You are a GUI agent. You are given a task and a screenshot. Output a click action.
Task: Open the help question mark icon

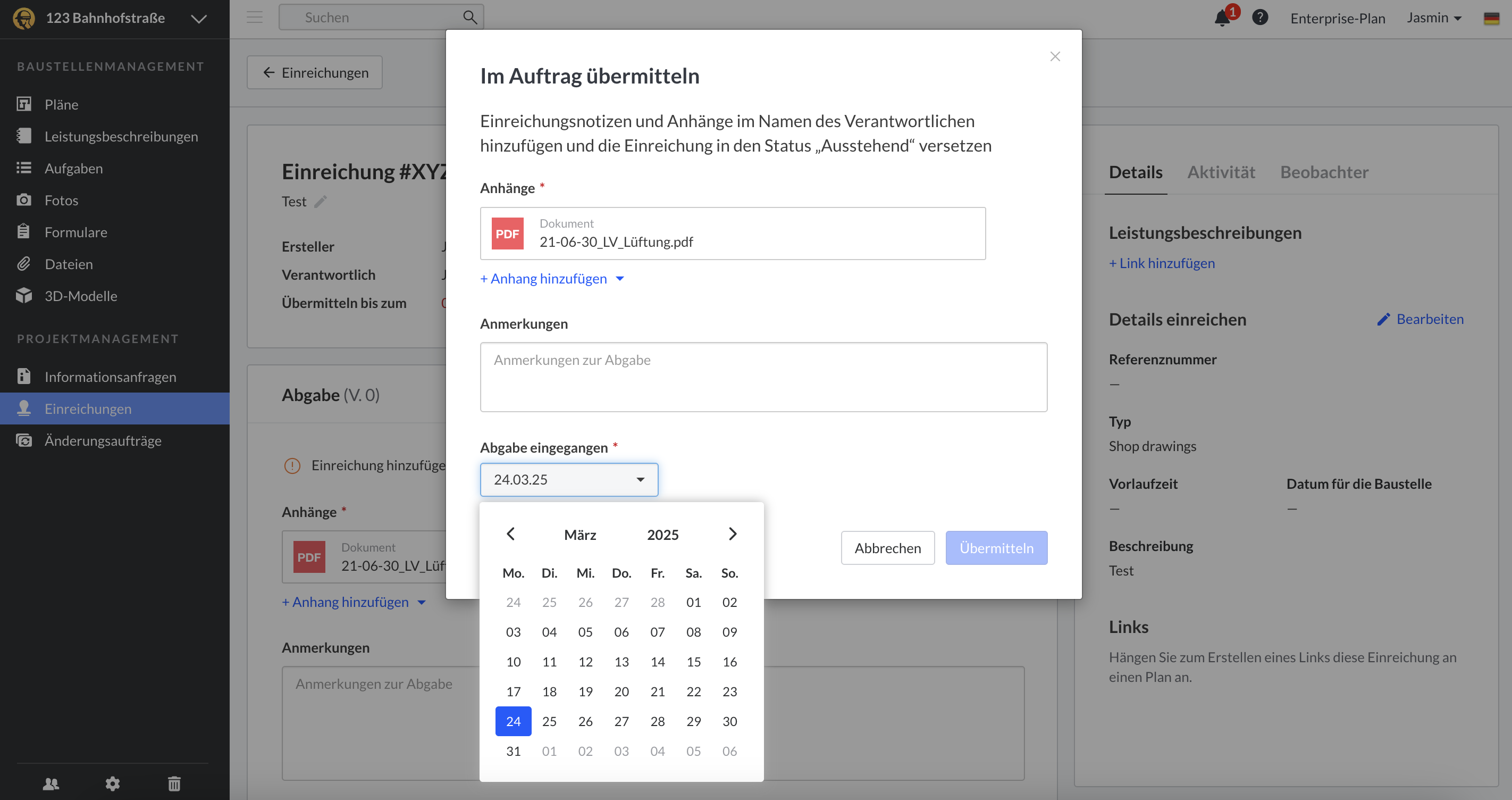point(1259,18)
